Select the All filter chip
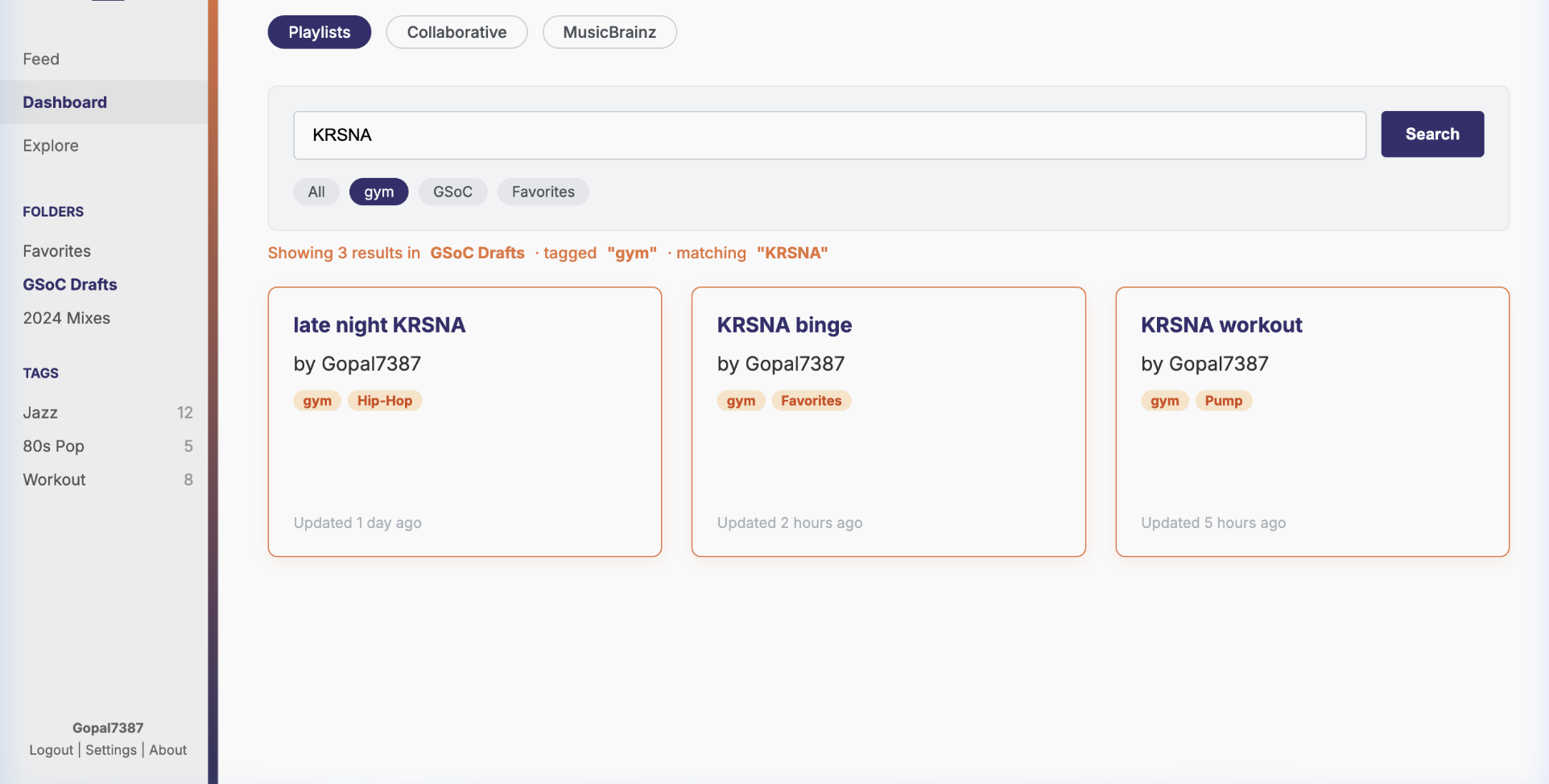 click(316, 192)
